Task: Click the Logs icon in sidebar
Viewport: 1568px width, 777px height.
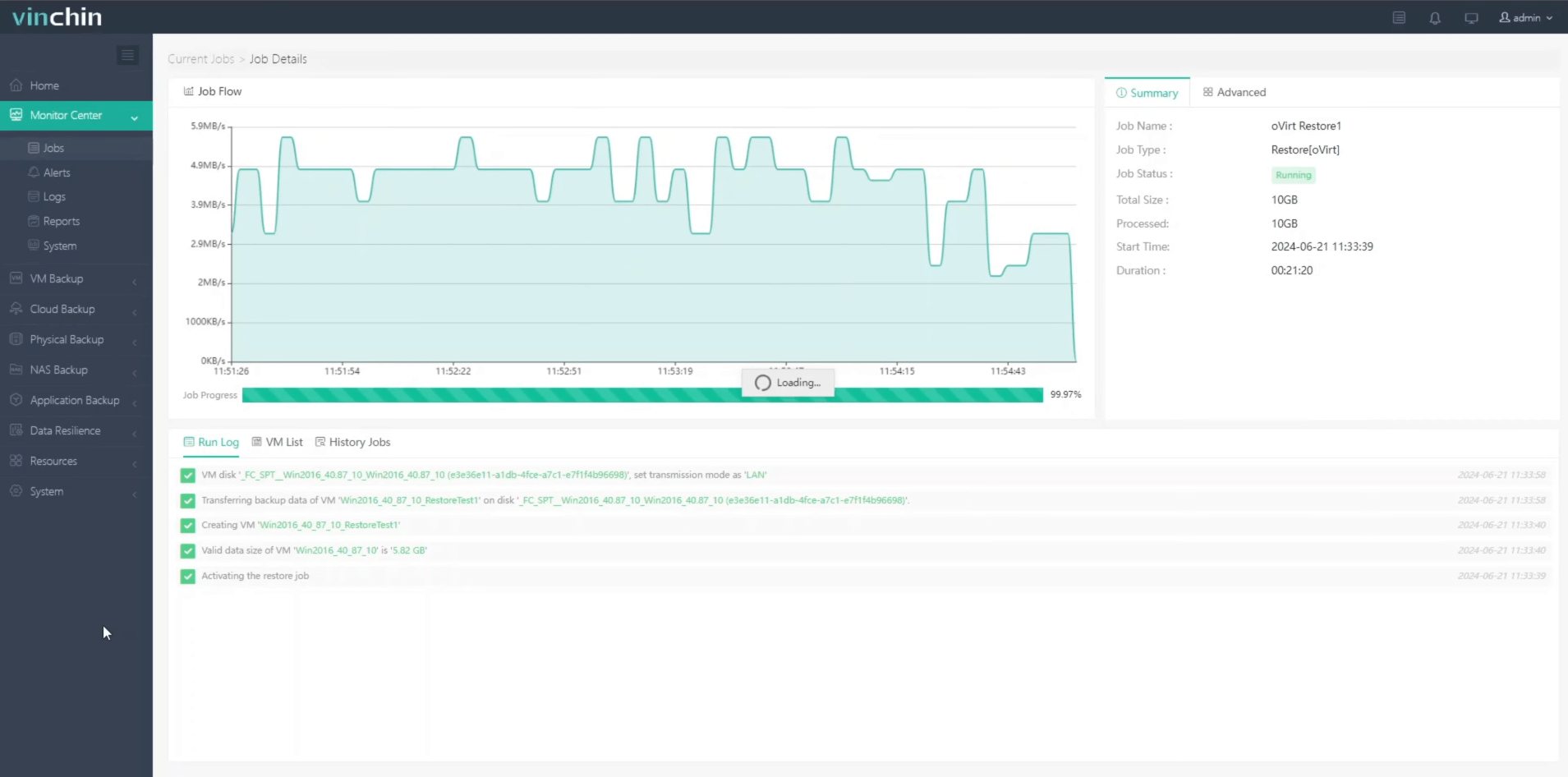Action: [x=34, y=196]
